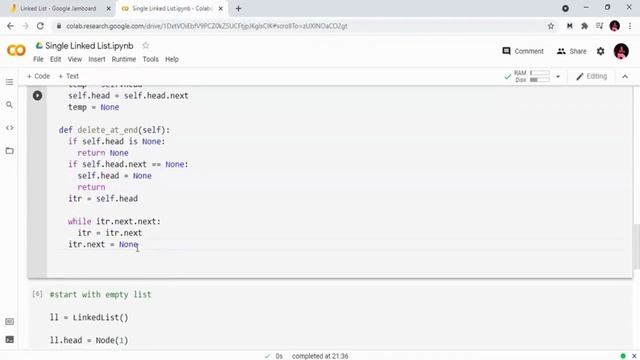Screen dimensions: 640x360
Task: Open Chrome extensions puzzle icon
Action: (x=584, y=26)
